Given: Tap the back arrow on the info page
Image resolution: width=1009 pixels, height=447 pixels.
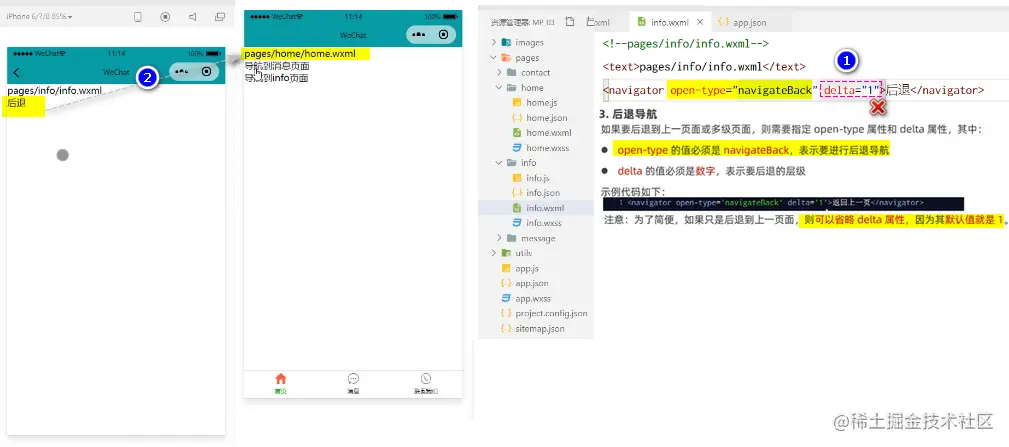Looking at the screenshot, I should (16, 73).
